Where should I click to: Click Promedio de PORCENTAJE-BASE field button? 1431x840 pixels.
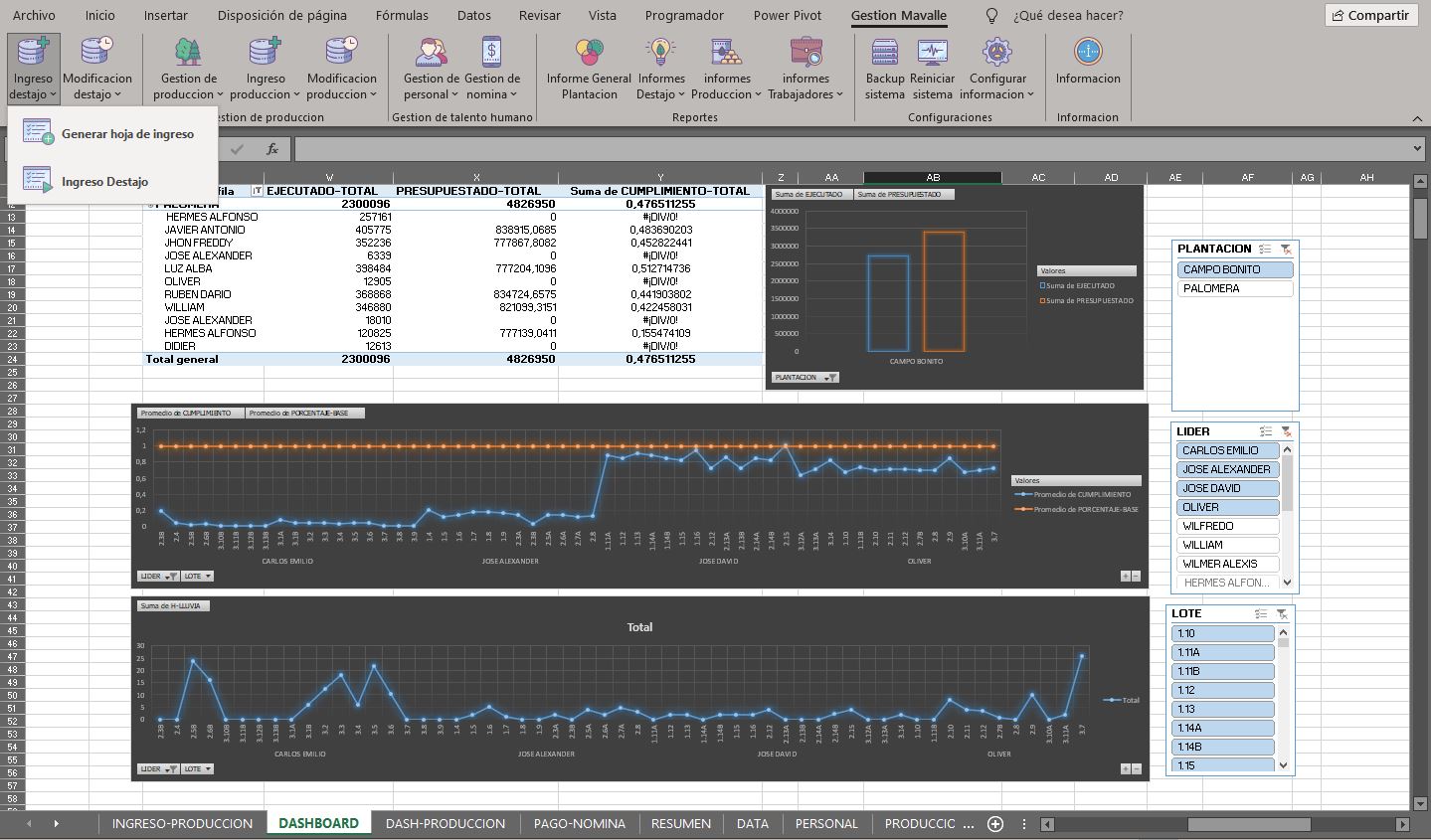(305, 413)
